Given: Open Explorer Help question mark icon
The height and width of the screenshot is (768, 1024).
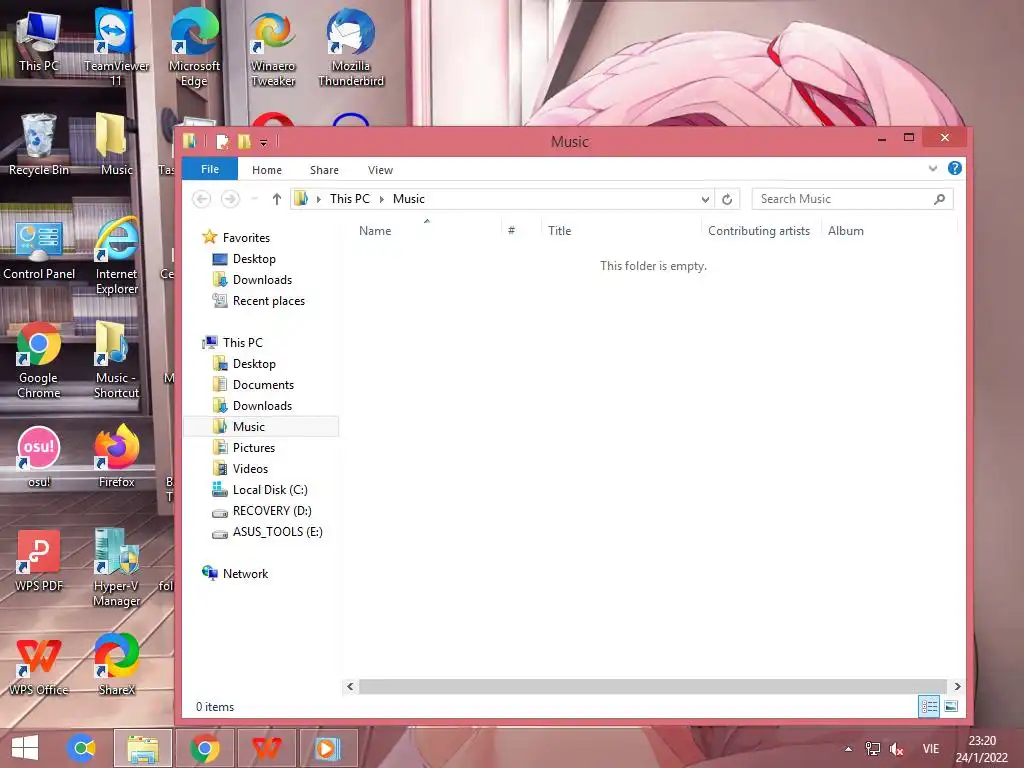Looking at the screenshot, I should pyautogui.click(x=954, y=168).
